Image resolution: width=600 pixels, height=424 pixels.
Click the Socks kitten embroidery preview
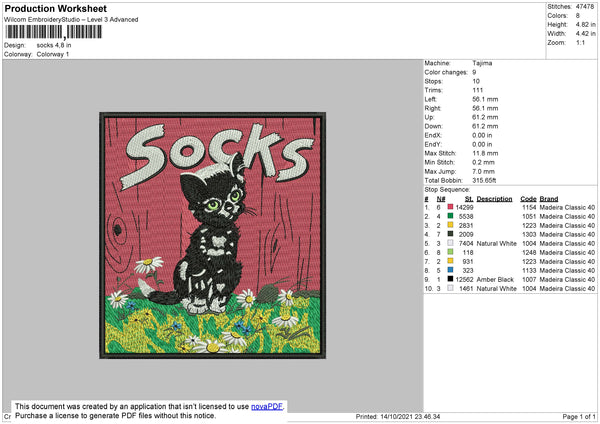pos(214,236)
